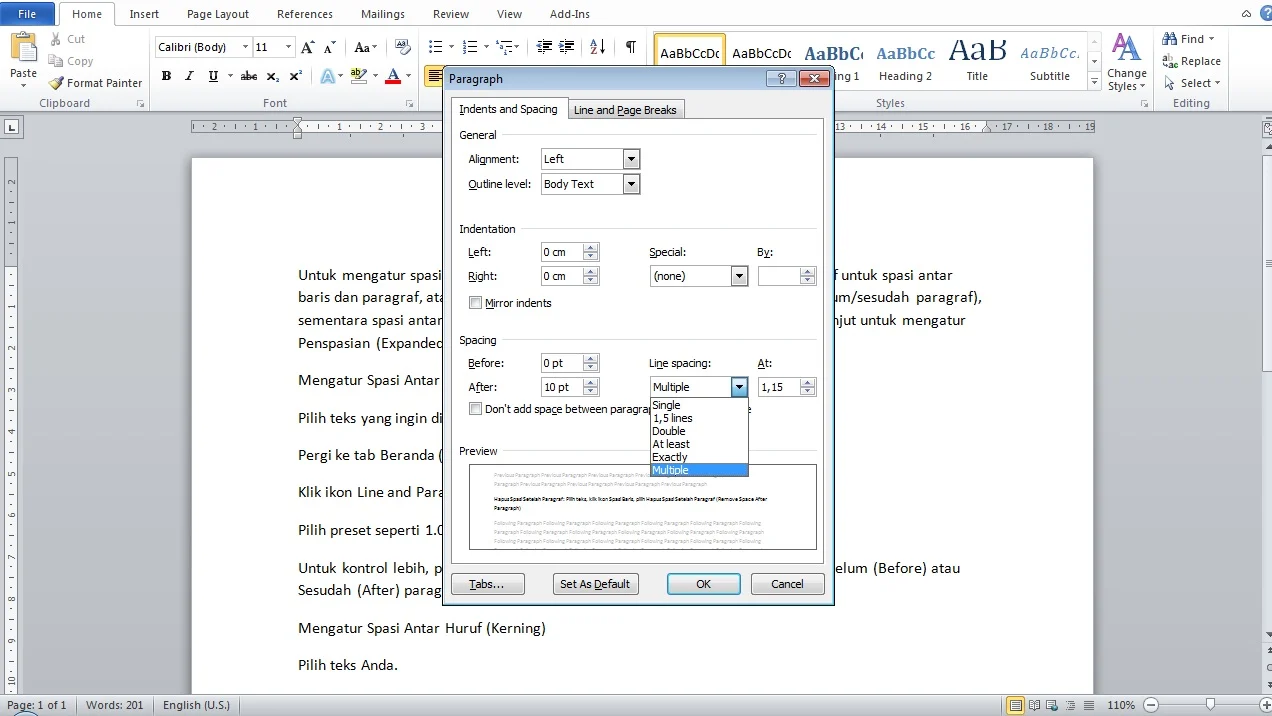Toggle the Mirror indents checkbox

pyautogui.click(x=476, y=303)
